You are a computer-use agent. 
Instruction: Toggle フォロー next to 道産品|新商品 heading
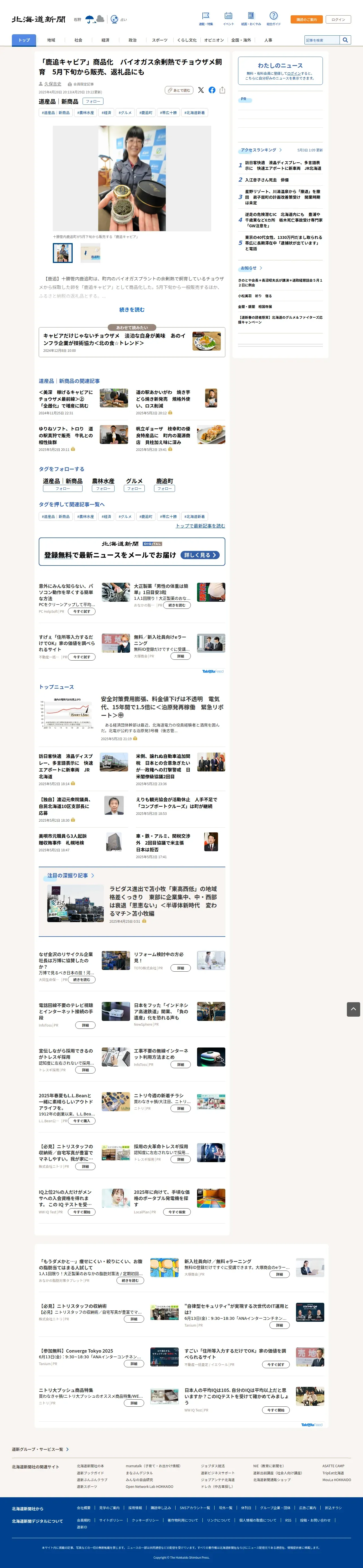click(x=93, y=102)
